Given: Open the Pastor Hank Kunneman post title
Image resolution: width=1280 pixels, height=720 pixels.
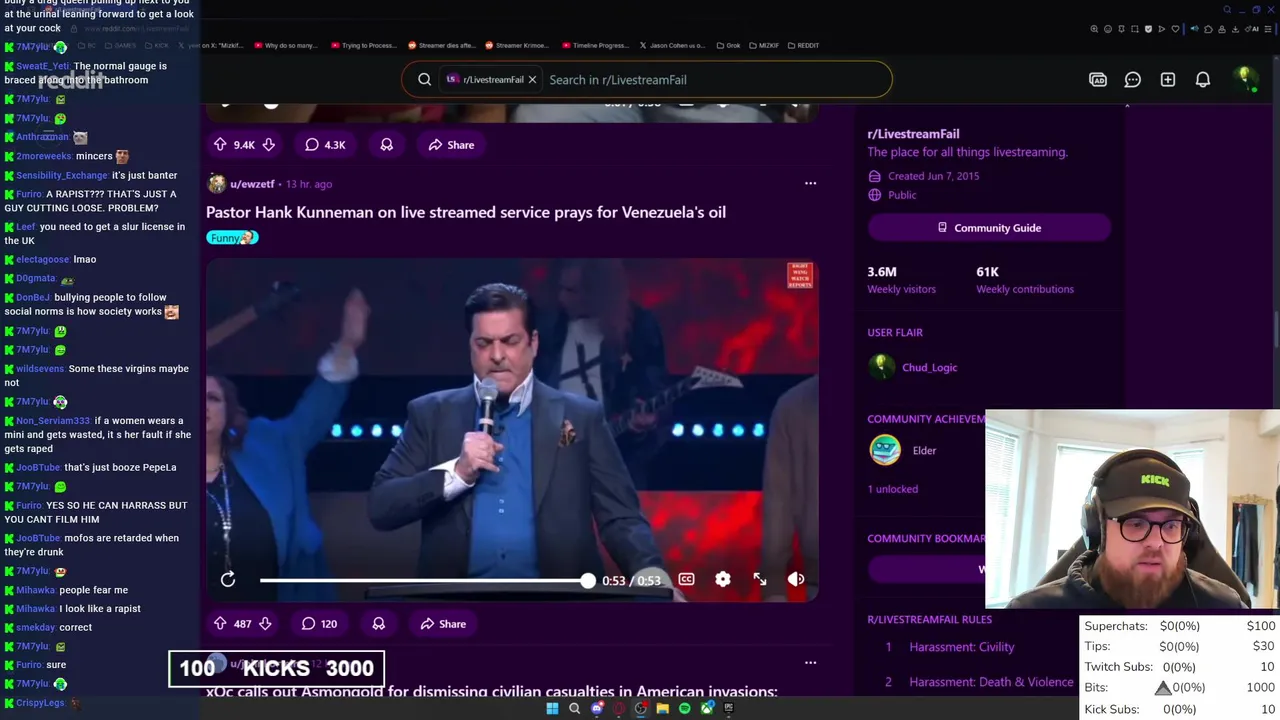Looking at the screenshot, I should (466, 212).
